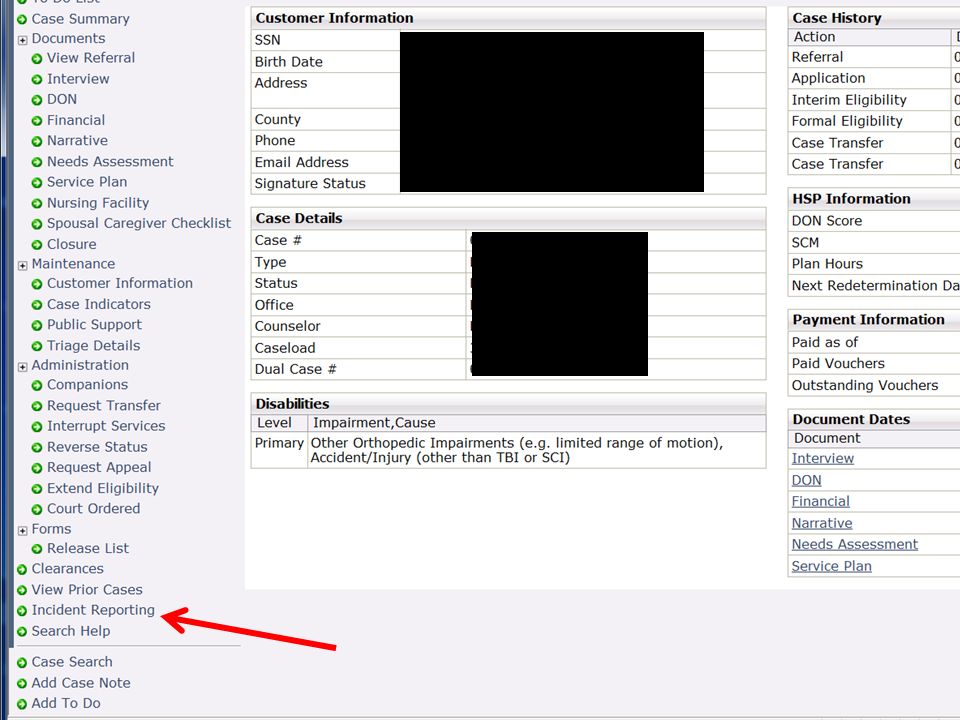
Task: Open Clearances from the sidebar menu
Action: tap(67, 569)
